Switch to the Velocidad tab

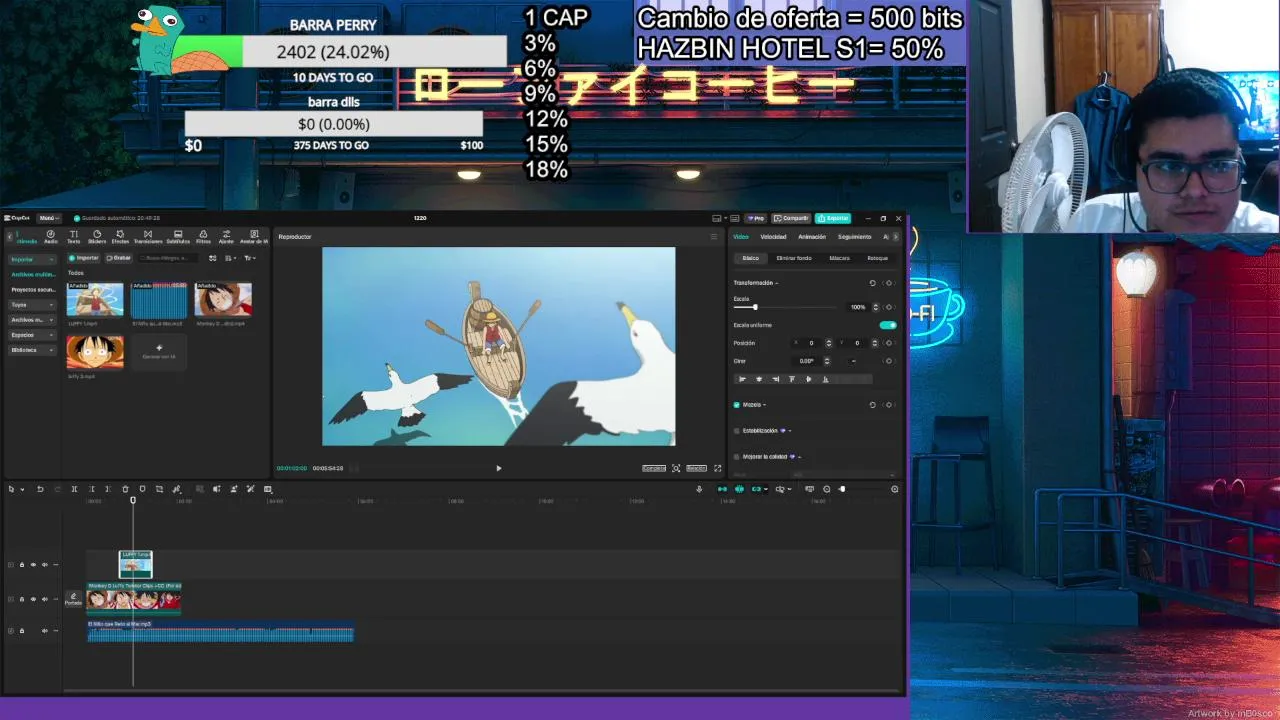tap(773, 237)
